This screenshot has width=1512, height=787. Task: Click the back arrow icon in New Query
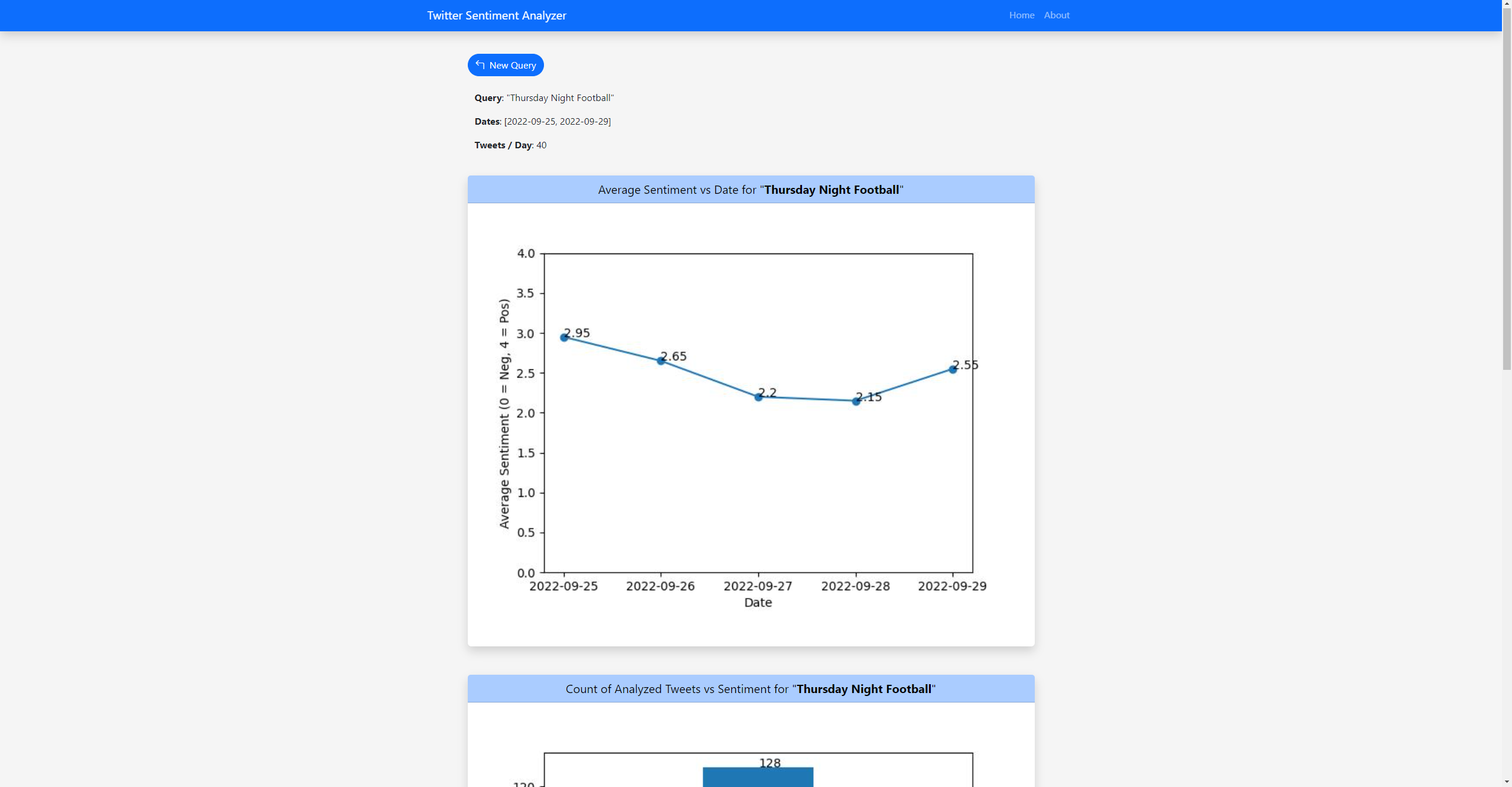480,65
